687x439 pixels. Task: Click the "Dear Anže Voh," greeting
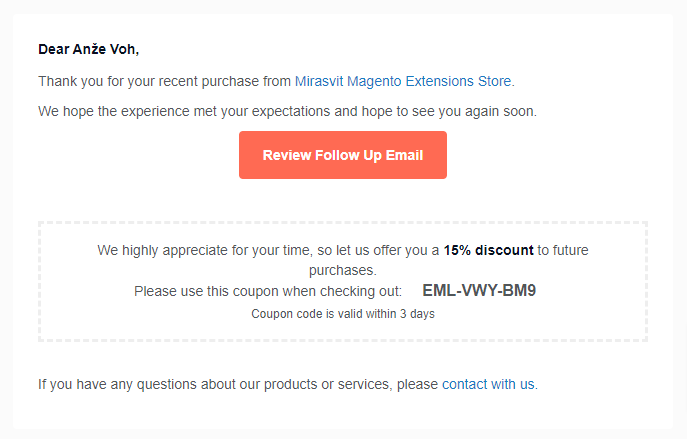pos(88,48)
